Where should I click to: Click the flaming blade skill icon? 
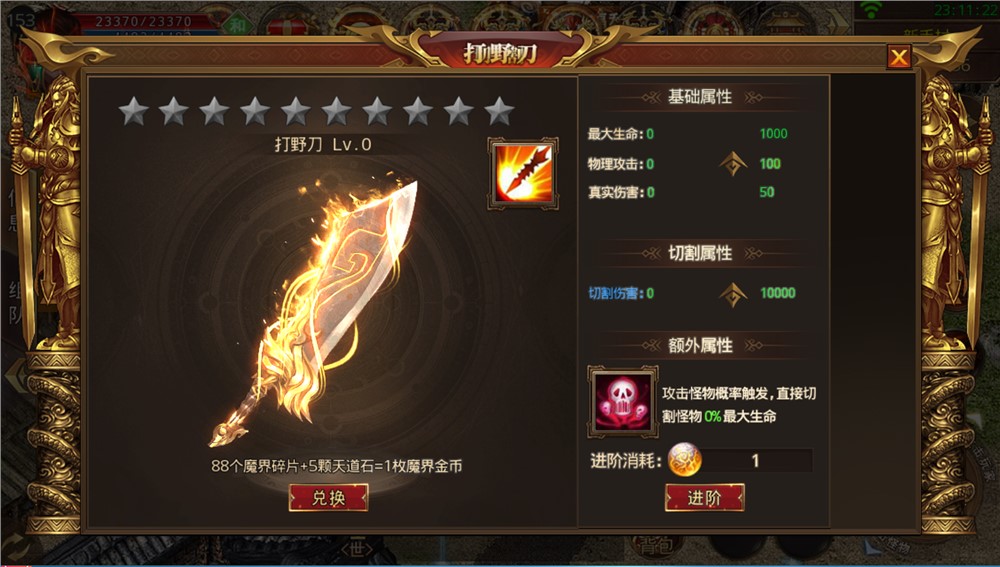click(523, 173)
